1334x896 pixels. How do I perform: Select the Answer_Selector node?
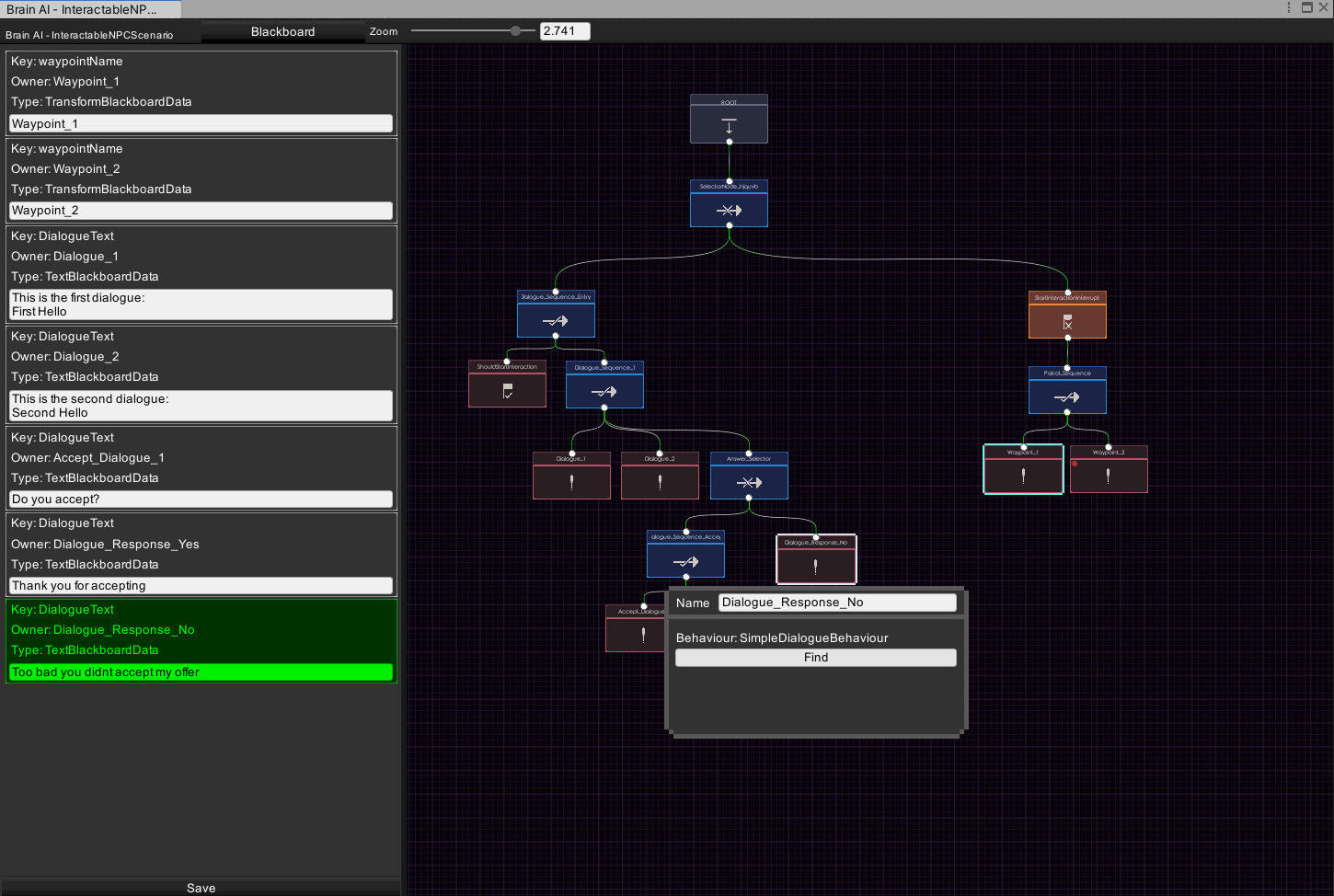(749, 476)
